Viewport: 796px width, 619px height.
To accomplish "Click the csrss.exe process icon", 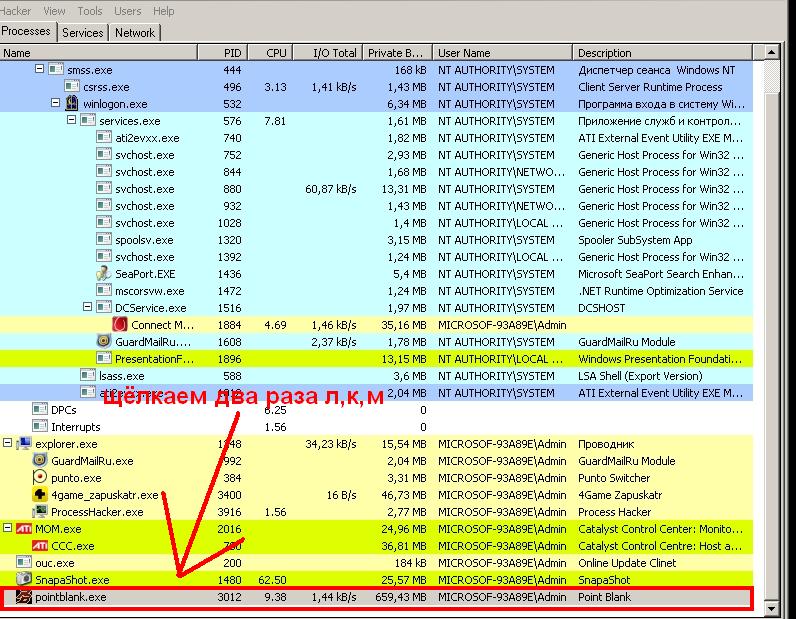I will coord(72,86).
